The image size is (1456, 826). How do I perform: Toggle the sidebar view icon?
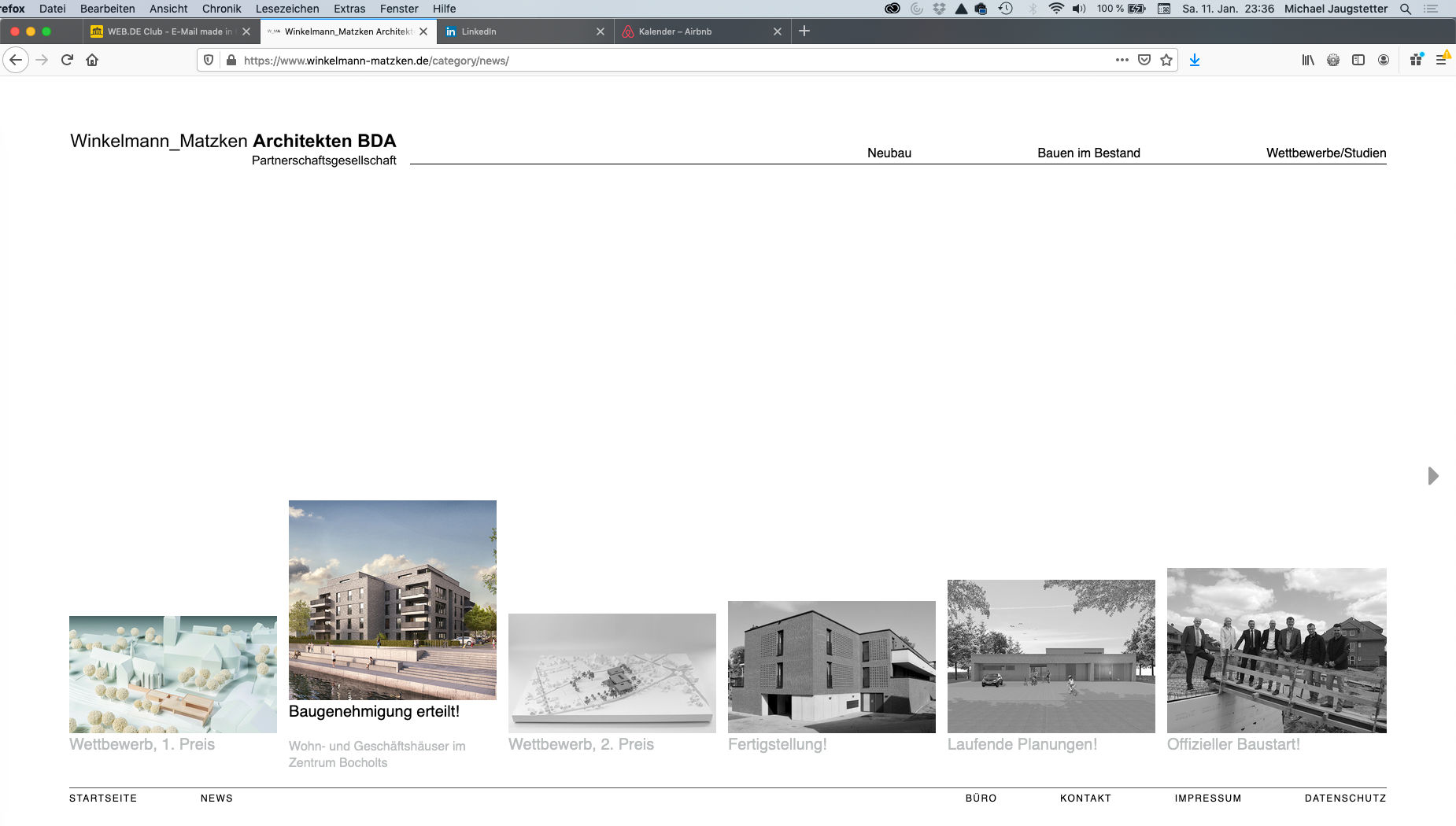1358,60
